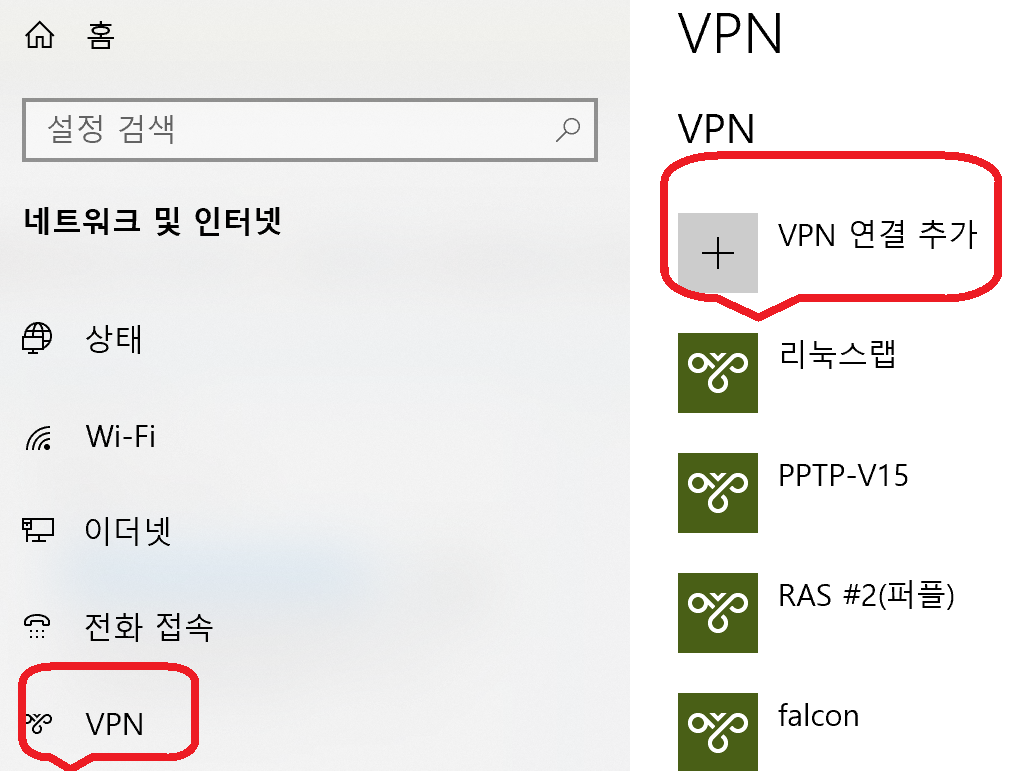Go back to 홈 settings

[x=101, y=35]
